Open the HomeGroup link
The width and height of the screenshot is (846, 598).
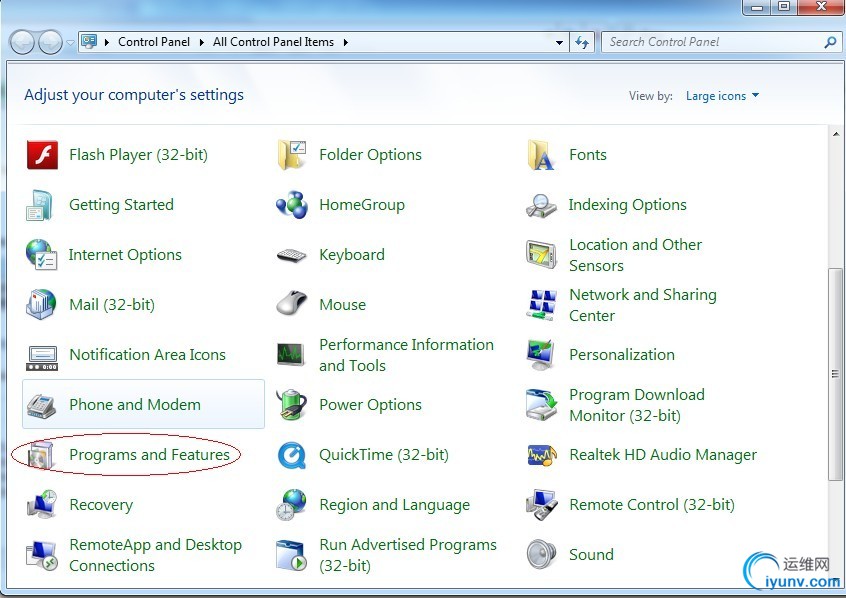click(361, 205)
